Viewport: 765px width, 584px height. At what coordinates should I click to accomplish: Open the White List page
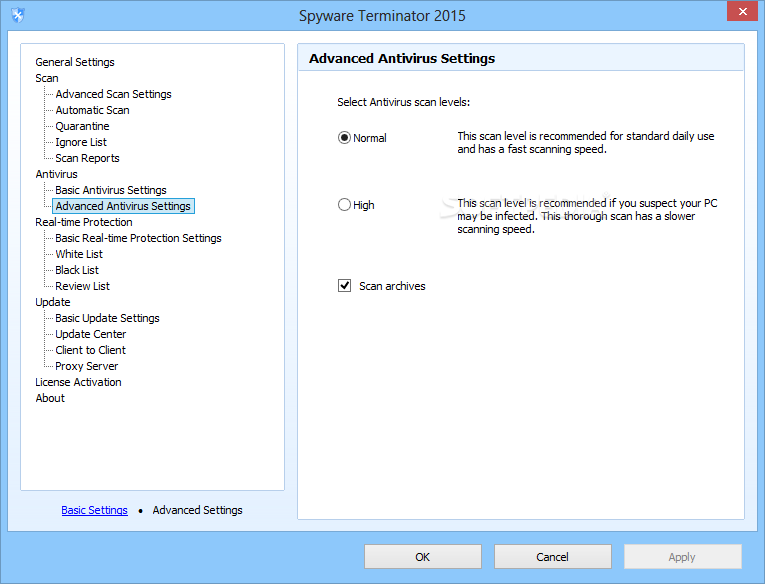(x=79, y=254)
